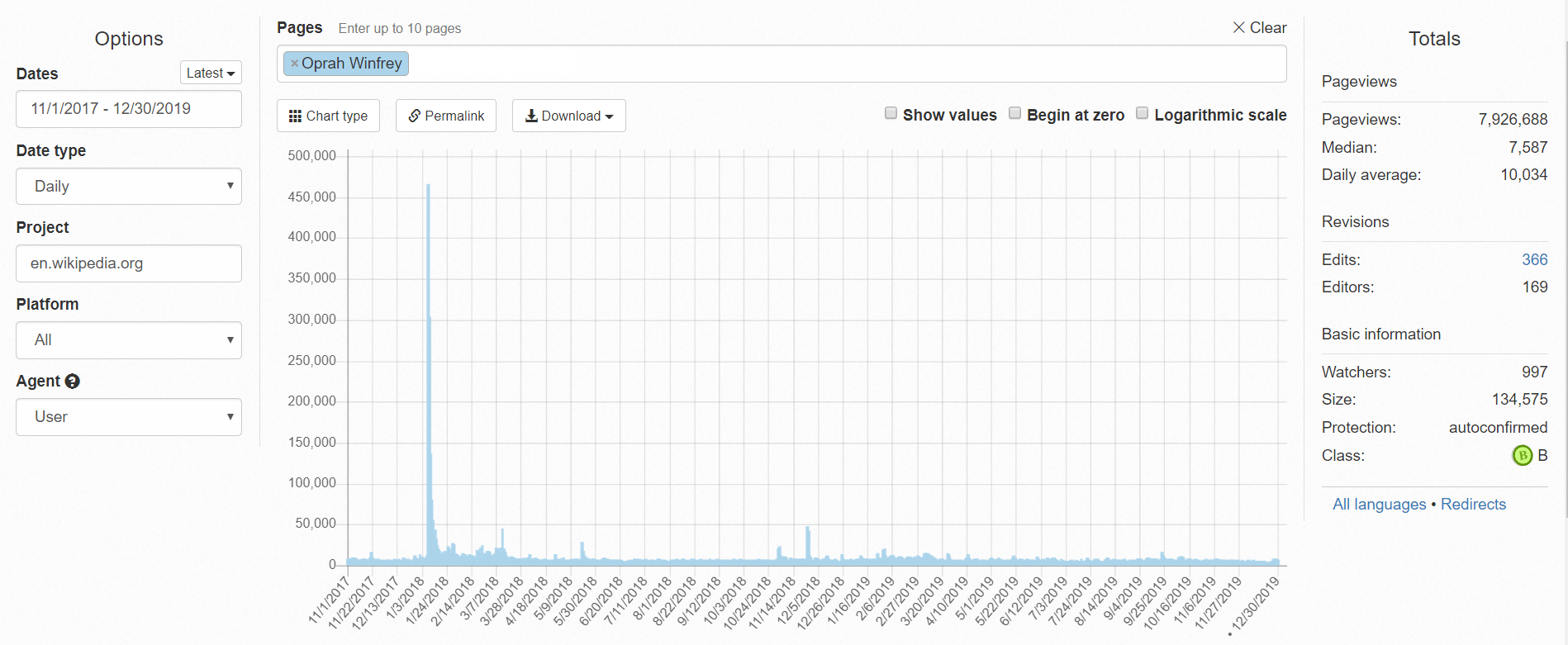Open the Latest date presets dropdown
1568x645 pixels.
coord(211,73)
